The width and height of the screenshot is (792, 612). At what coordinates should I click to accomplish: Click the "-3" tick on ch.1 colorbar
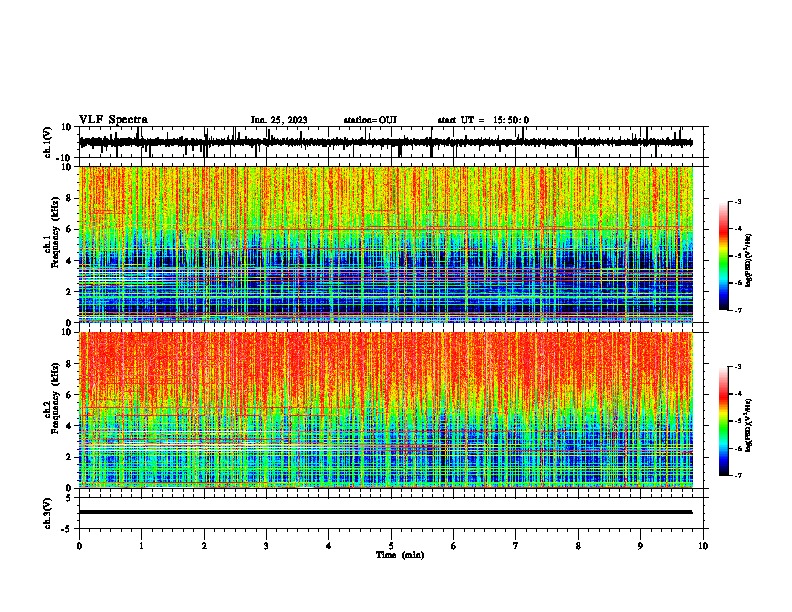coord(737,202)
